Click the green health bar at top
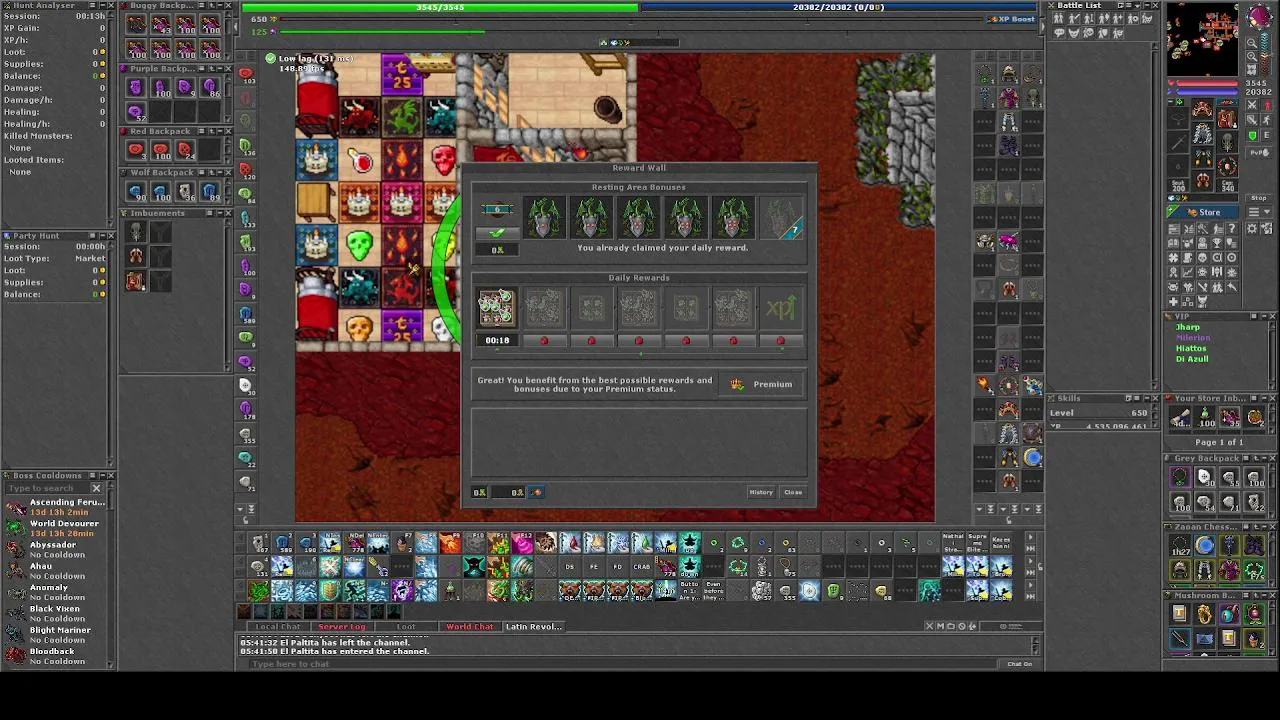Screen dimensions: 1280x720 [440, 7]
